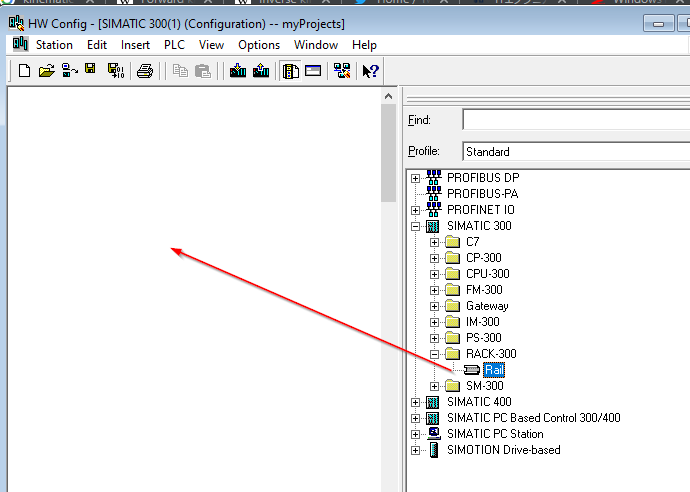Select the CPU-300 folder label

488,274
